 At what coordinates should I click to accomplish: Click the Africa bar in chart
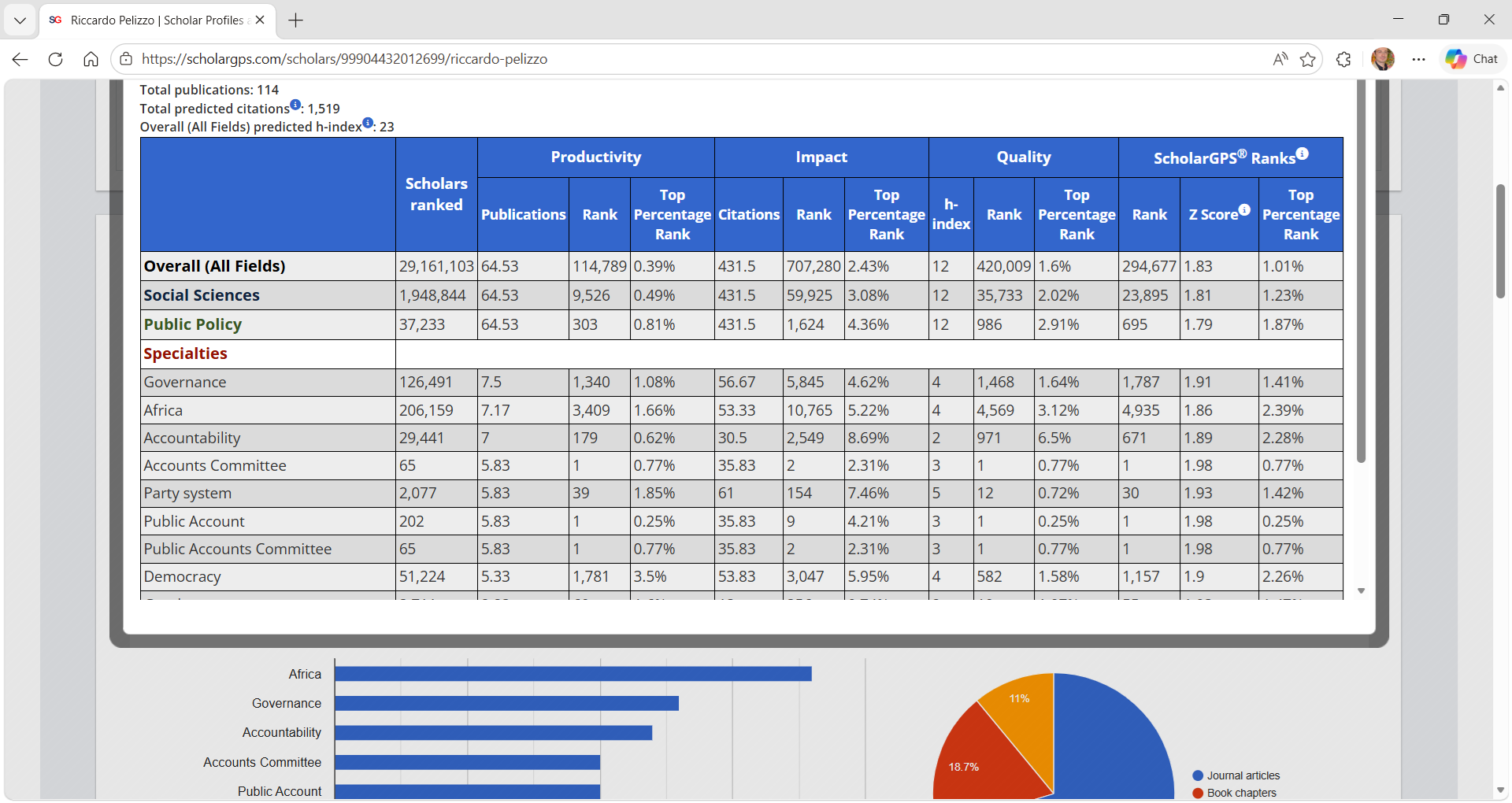pos(573,674)
